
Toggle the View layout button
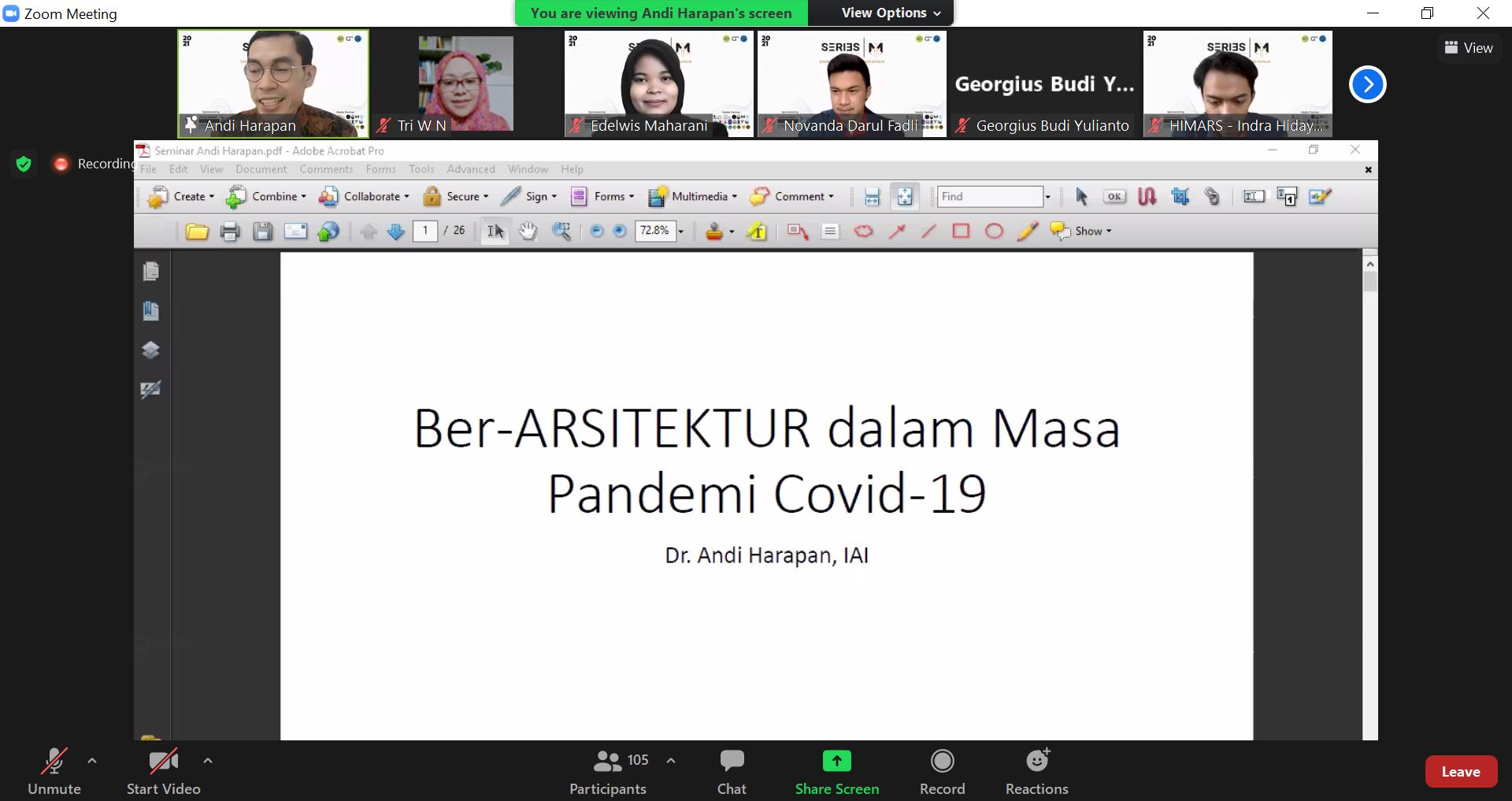point(1468,48)
